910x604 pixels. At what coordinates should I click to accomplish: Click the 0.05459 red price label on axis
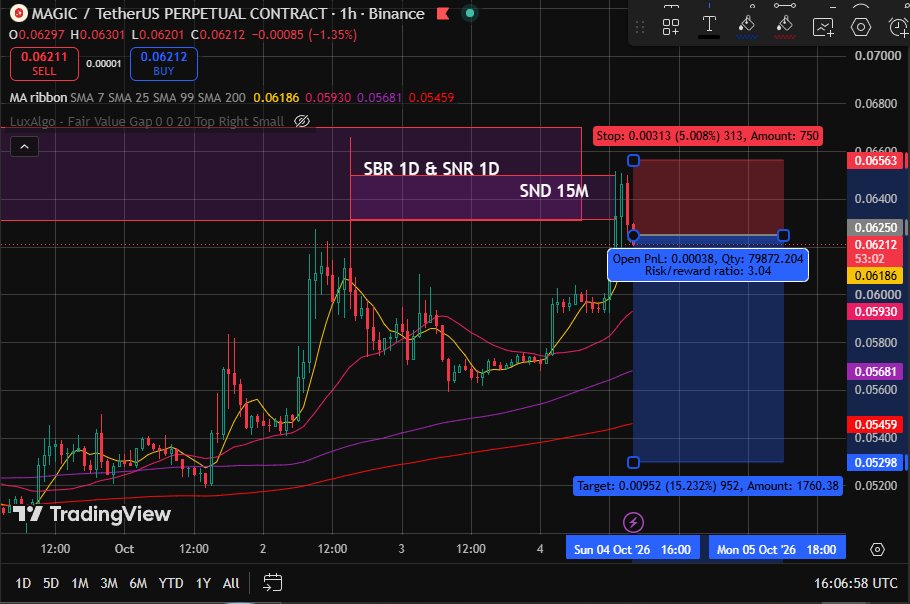[x=875, y=425]
